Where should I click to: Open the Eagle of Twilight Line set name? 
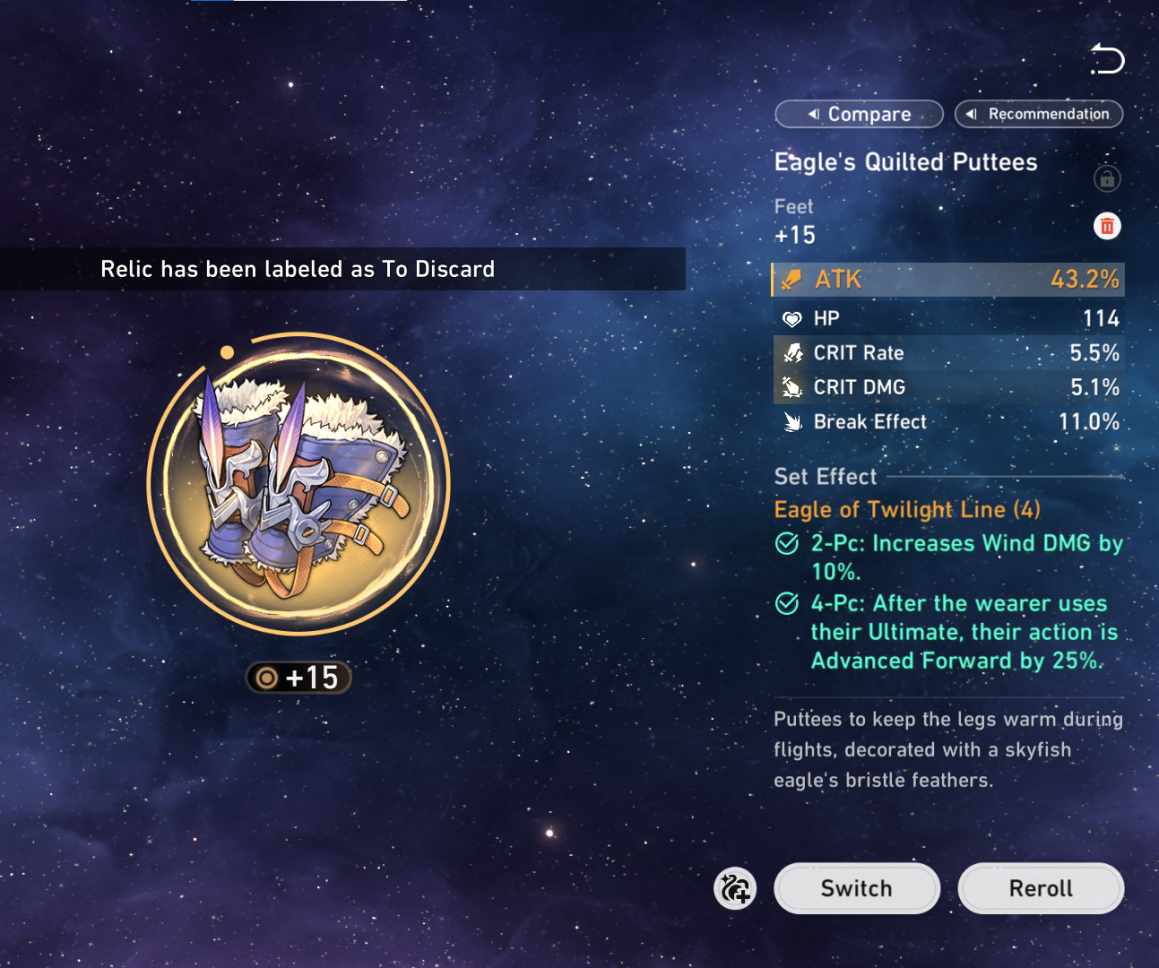[907, 509]
